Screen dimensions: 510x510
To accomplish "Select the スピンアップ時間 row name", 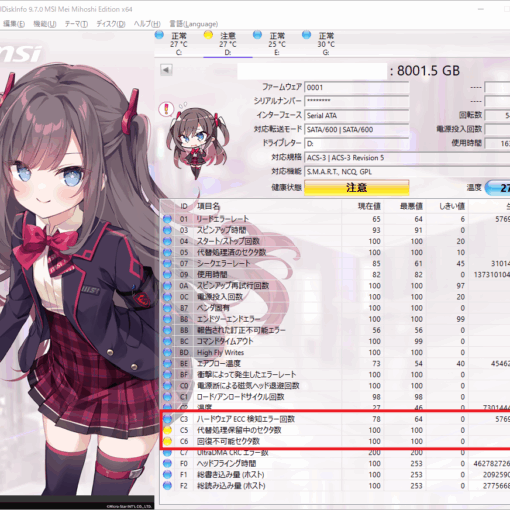I will tap(221, 230).
